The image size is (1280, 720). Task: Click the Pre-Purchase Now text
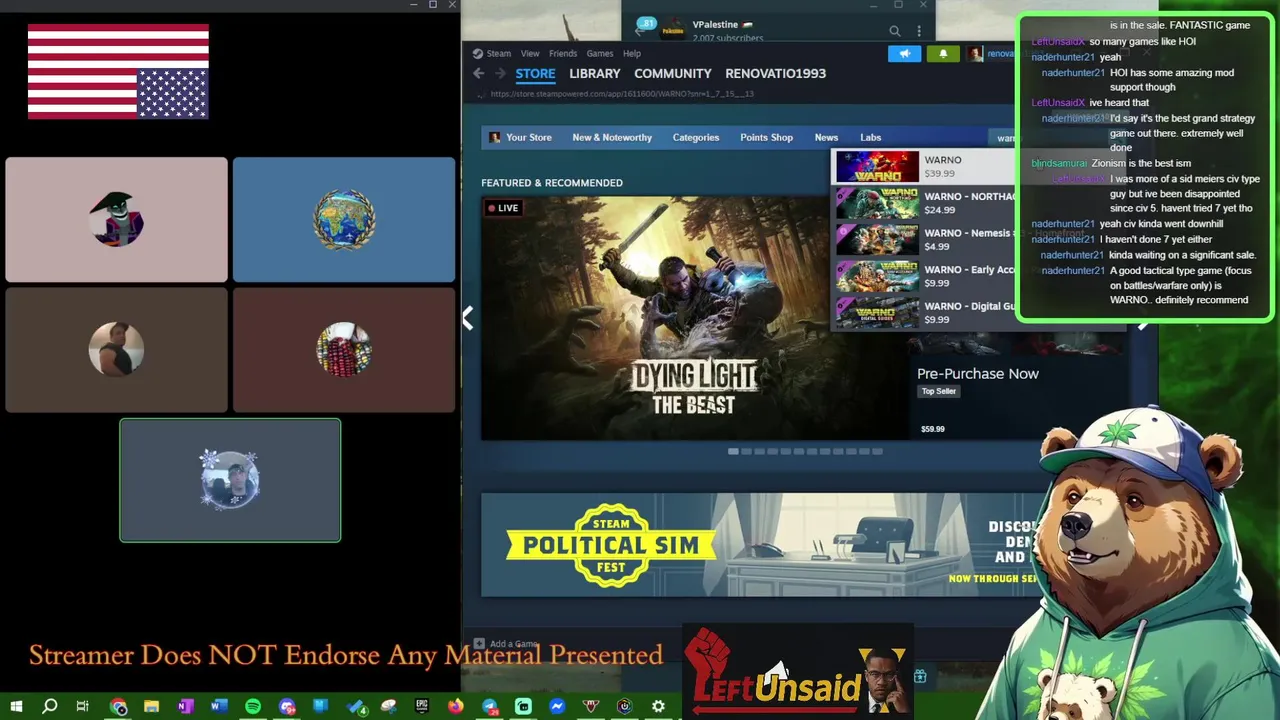(x=978, y=373)
